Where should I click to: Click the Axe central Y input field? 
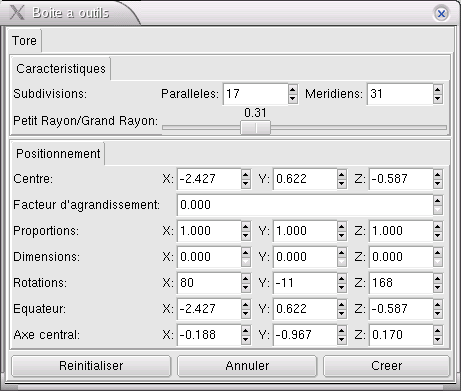[x=305, y=335]
